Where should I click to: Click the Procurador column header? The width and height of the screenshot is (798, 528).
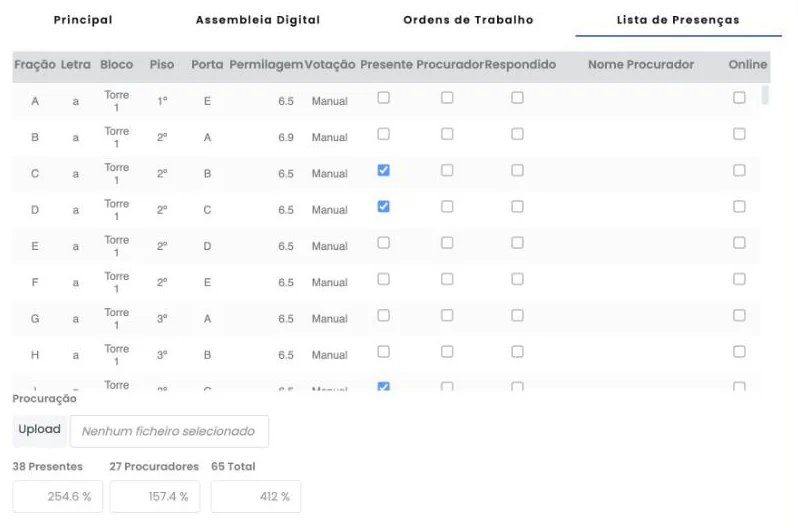pos(450,65)
